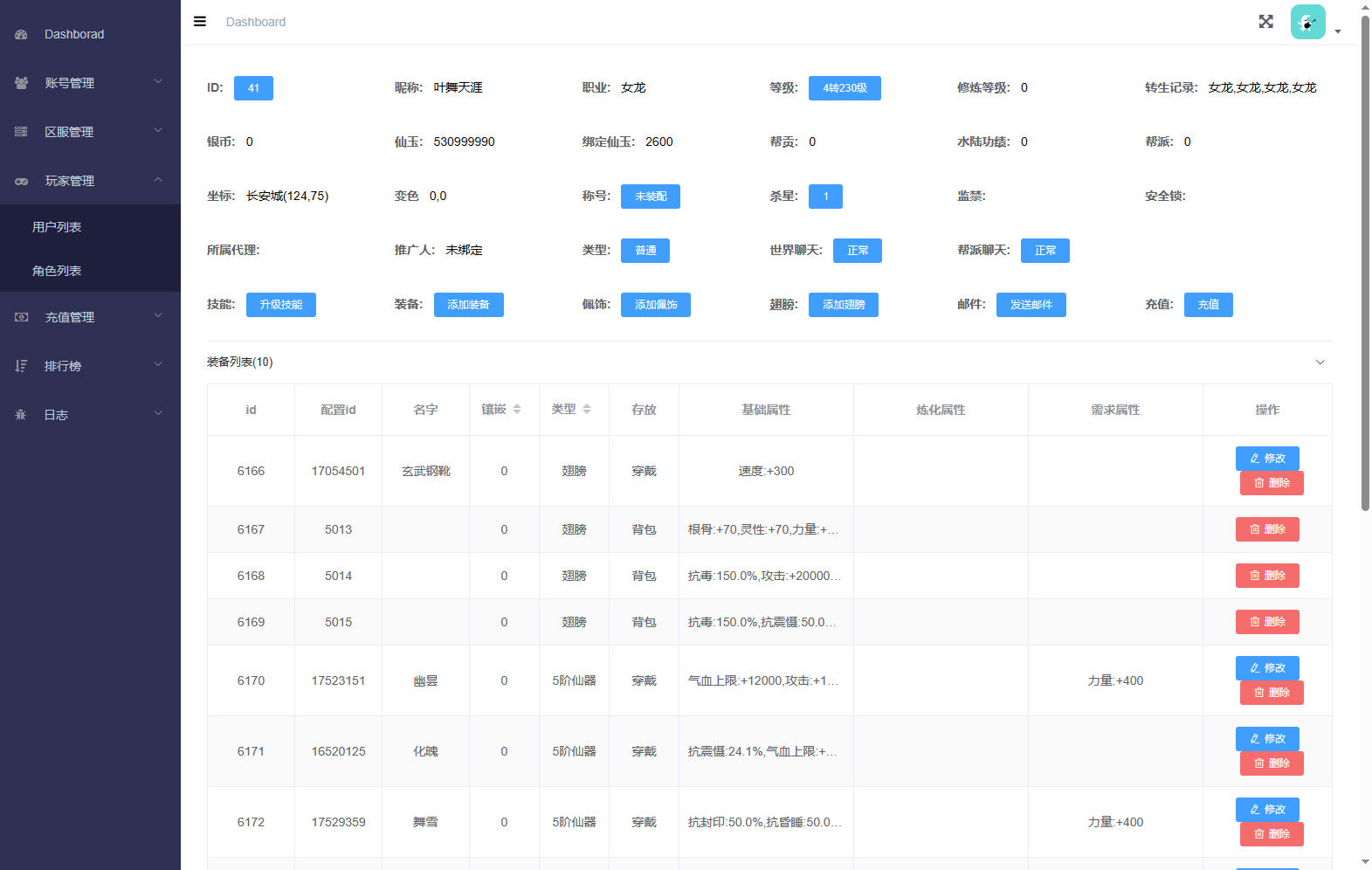
Task: Click the fullscreen toggle icon
Action: [x=1265, y=22]
